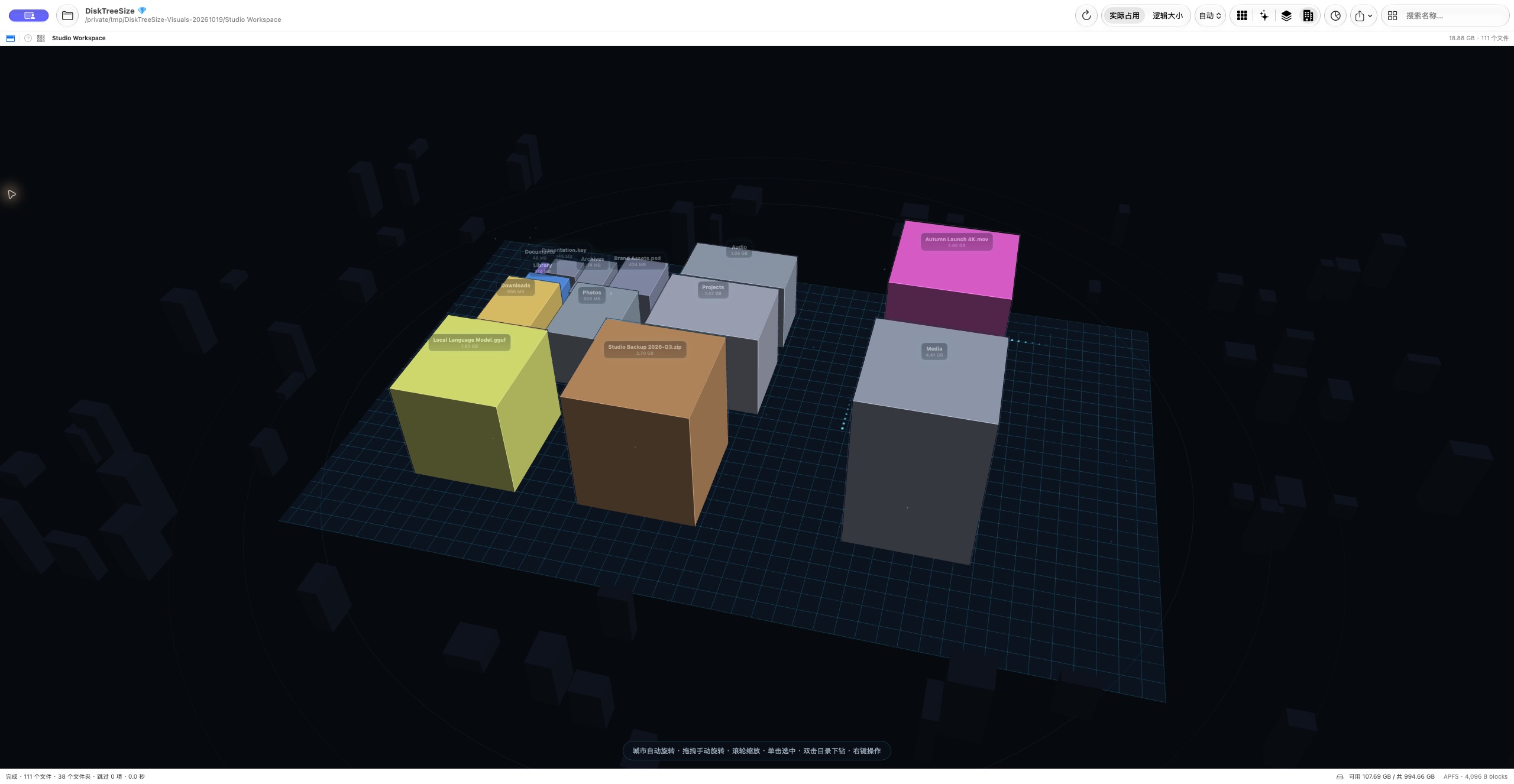The height and width of the screenshot is (784, 1514).
Task: Select the Photos folder block label
Action: click(591, 295)
